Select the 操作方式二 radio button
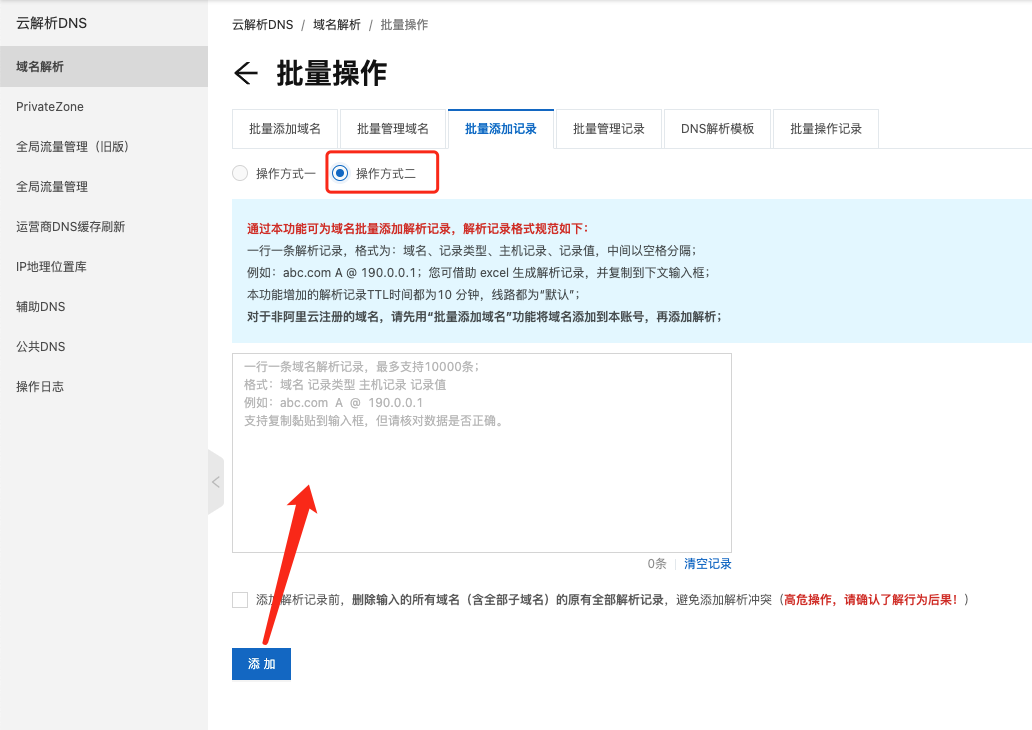 340,174
